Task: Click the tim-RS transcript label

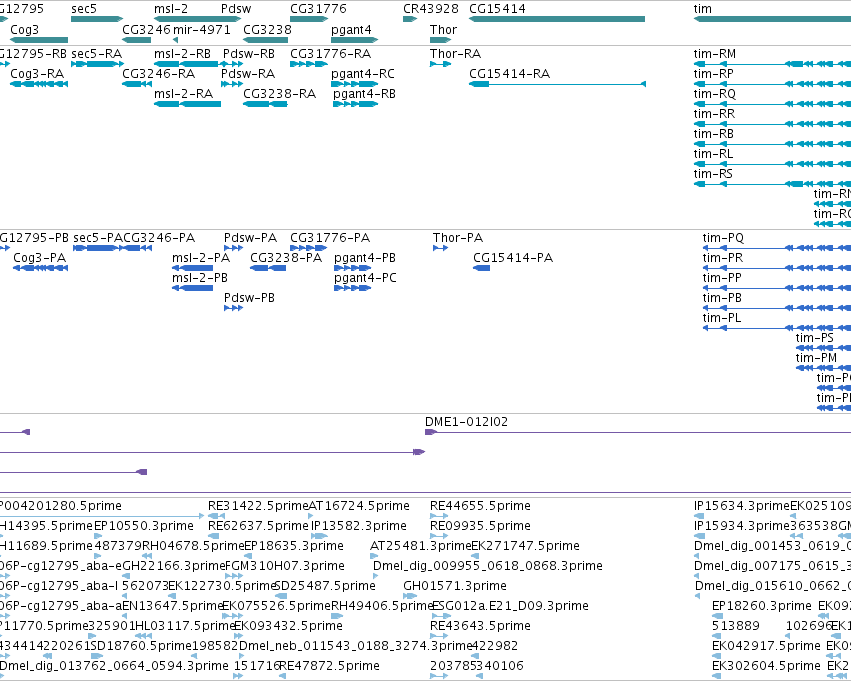Action: tap(713, 174)
